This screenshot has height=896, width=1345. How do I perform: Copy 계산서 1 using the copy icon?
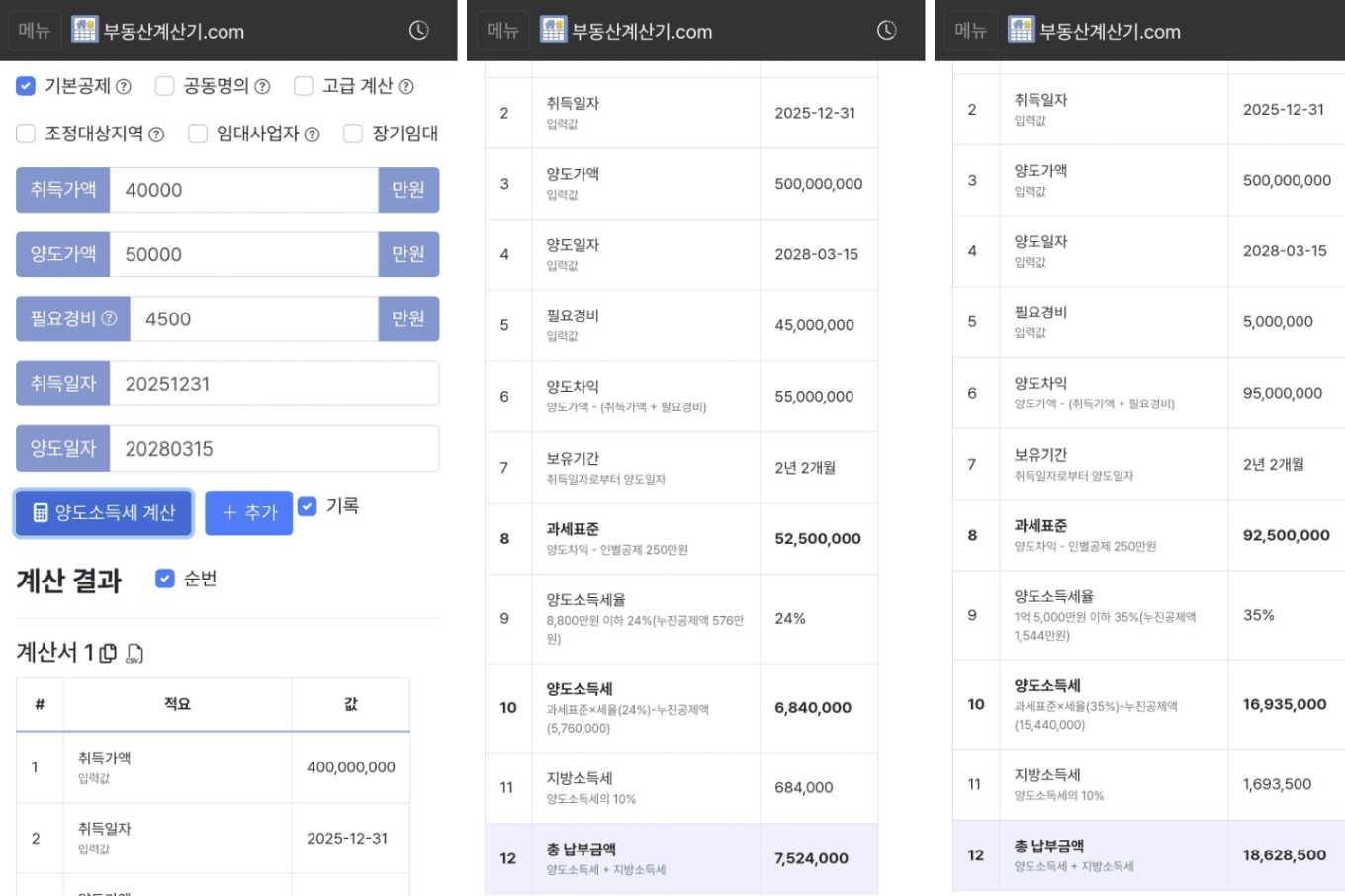click(x=109, y=653)
